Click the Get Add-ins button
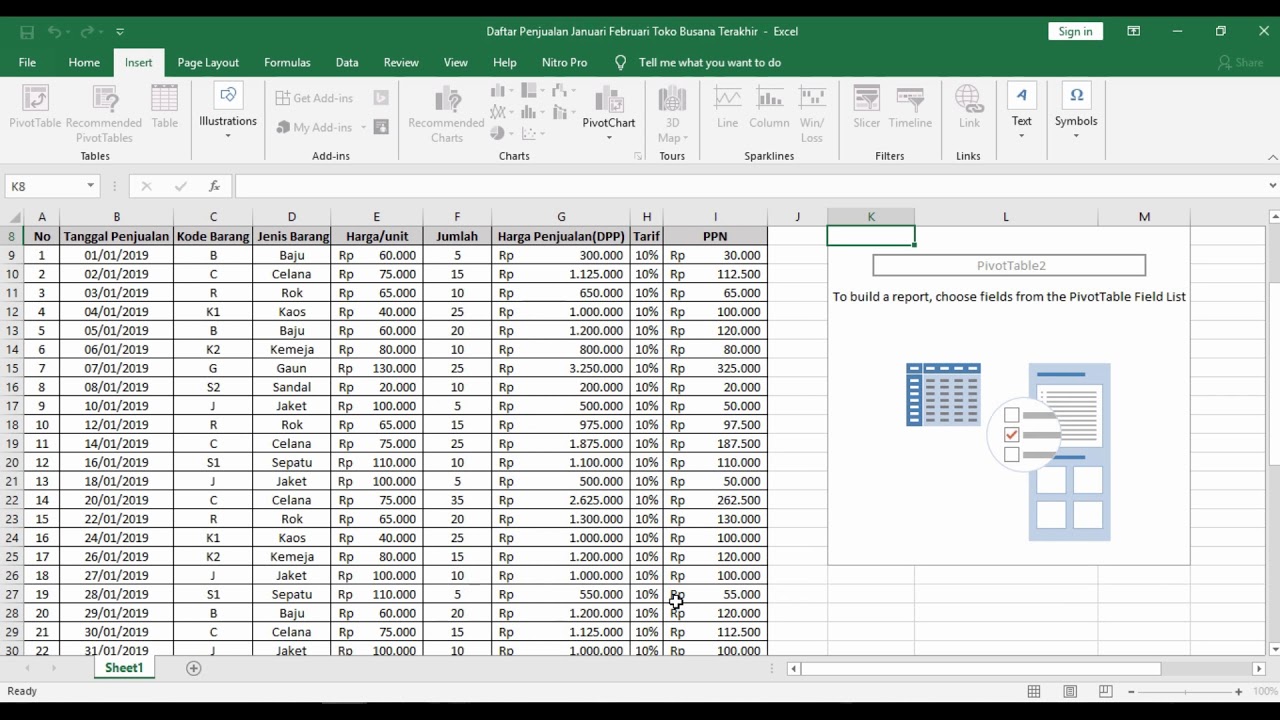Screen dimensions: 1280x720 click(x=314, y=98)
